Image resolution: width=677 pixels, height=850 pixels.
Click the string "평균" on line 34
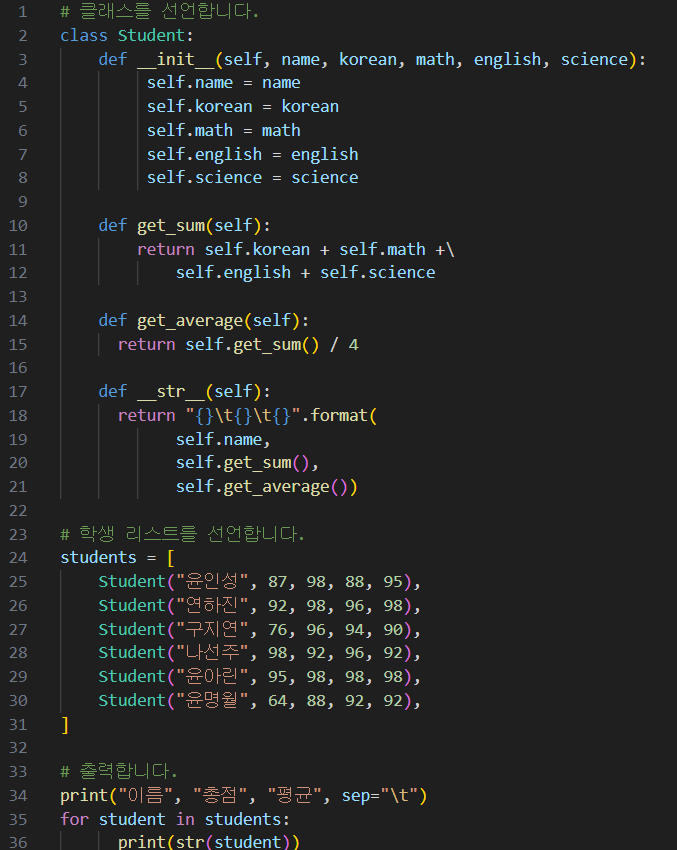coord(296,796)
